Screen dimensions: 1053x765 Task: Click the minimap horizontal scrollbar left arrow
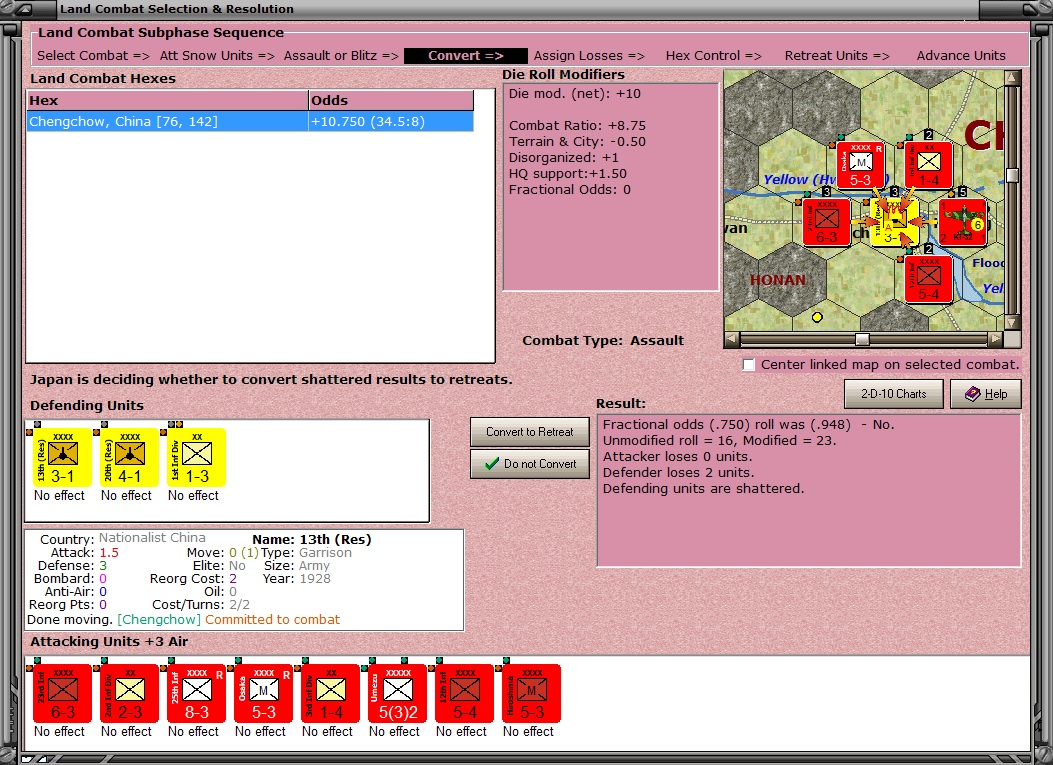pos(733,339)
